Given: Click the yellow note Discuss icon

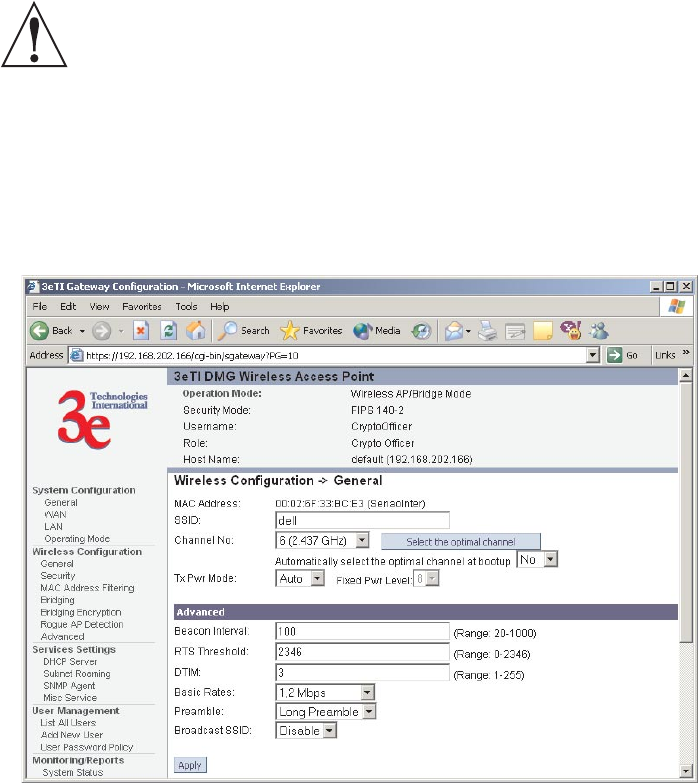Looking at the screenshot, I should coord(543,331).
